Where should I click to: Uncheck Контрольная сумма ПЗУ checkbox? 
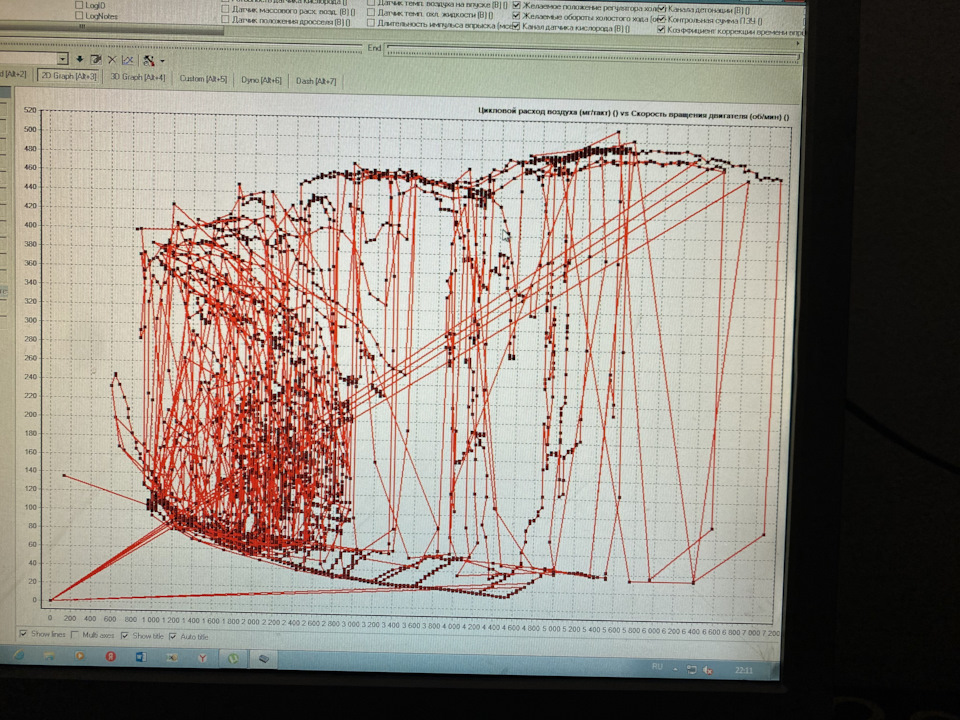point(661,20)
